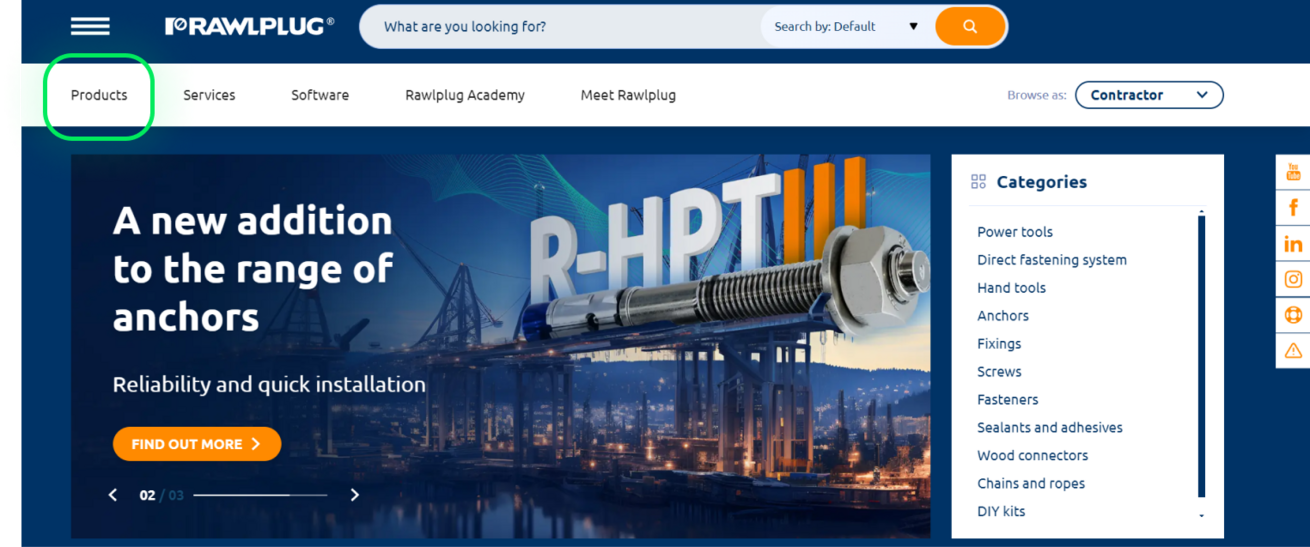Click the lifebuoy support icon
1310x547 pixels.
click(x=1293, y=315)
